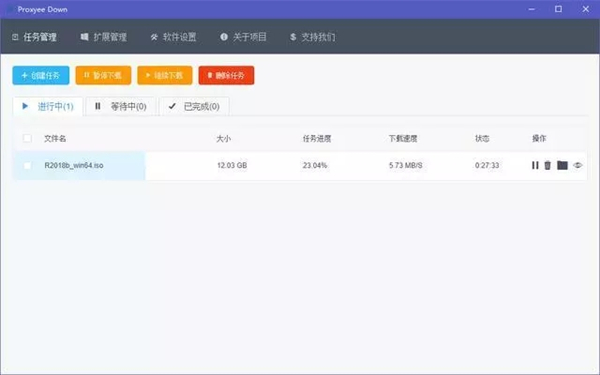Open the 关于项目 menu item

(x=243, y=37)
